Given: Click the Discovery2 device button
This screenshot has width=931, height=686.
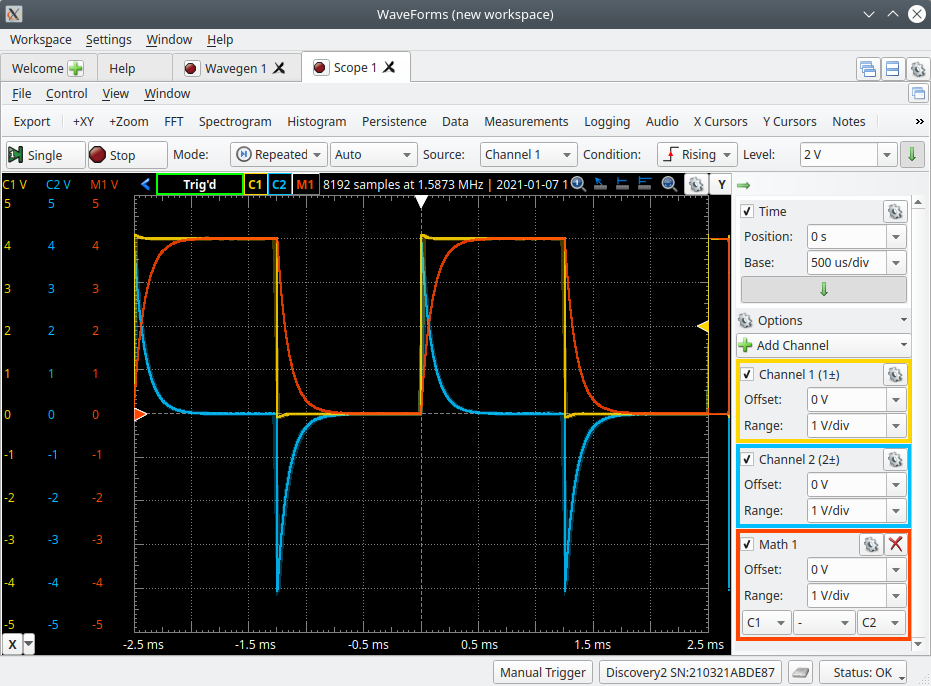Looking at the screenshot, I should click(690, 672).
